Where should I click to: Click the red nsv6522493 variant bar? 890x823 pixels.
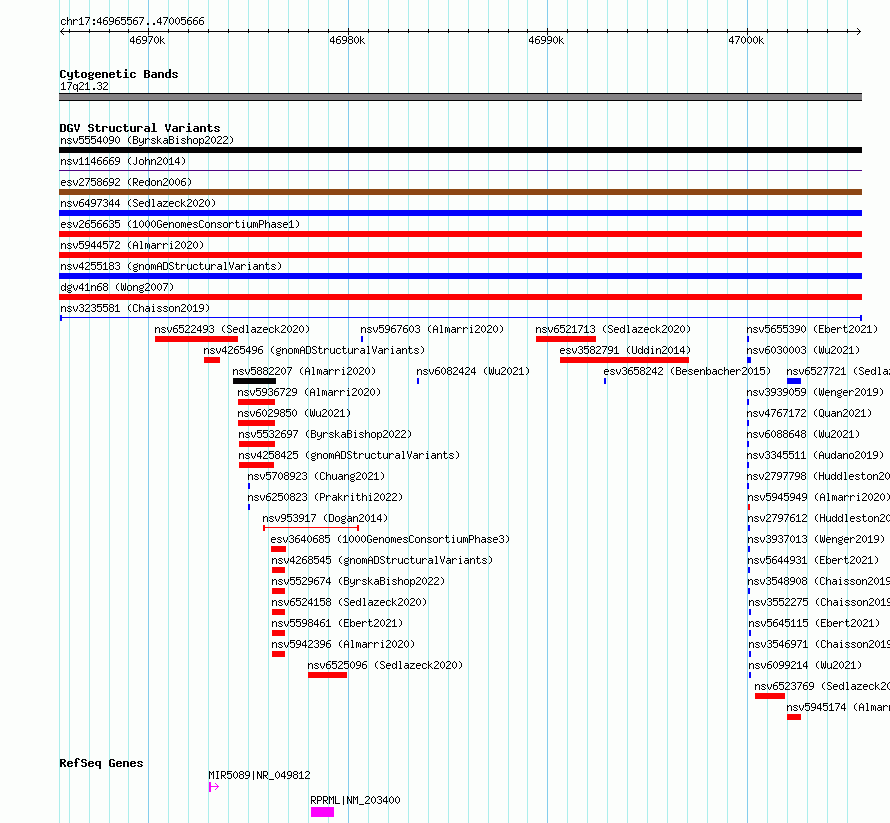pos(196,339)
